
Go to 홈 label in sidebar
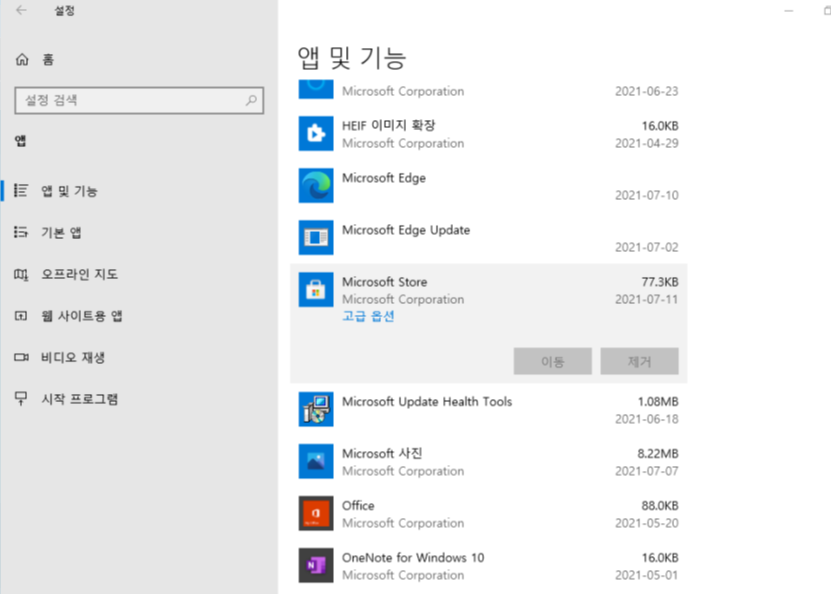coord(48,59)
